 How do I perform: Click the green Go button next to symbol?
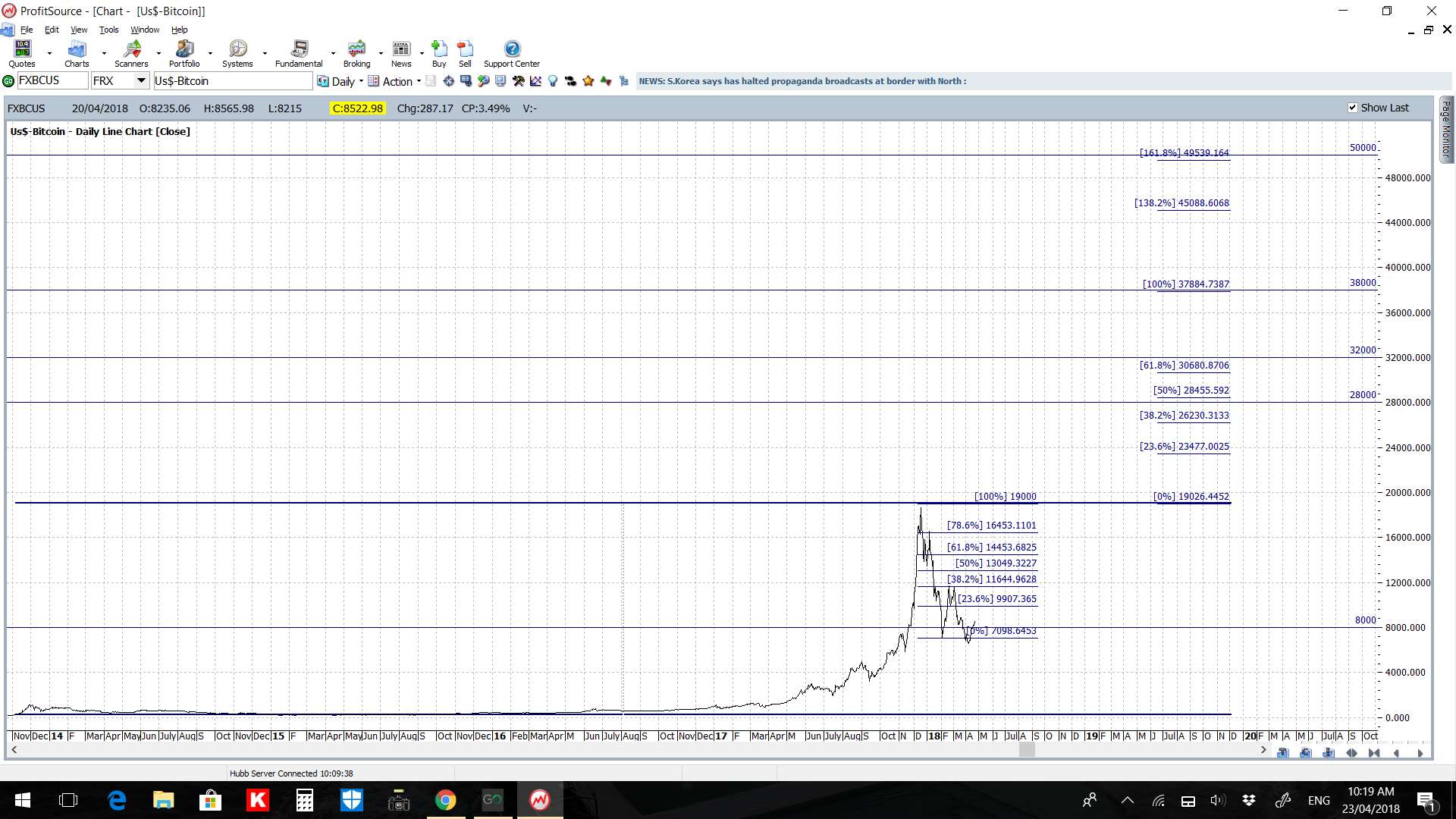[x=8, y=81]
